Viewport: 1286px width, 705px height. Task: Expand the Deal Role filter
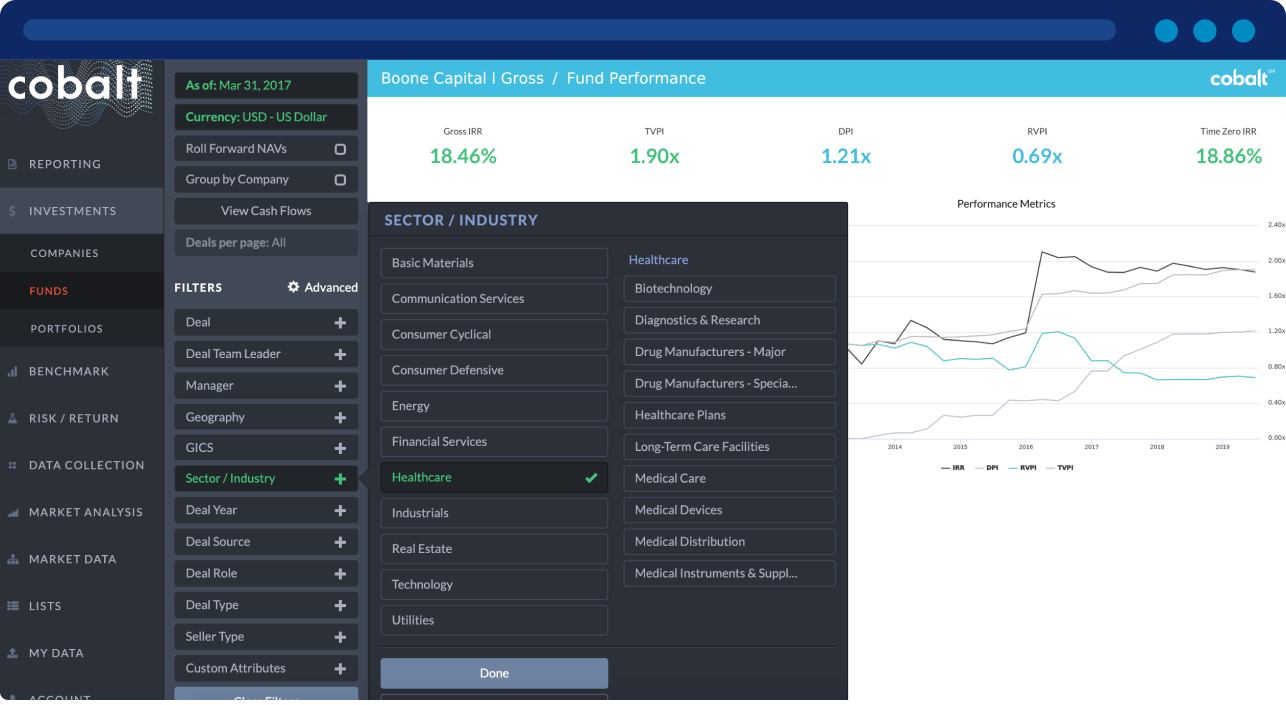click(340, 574)
